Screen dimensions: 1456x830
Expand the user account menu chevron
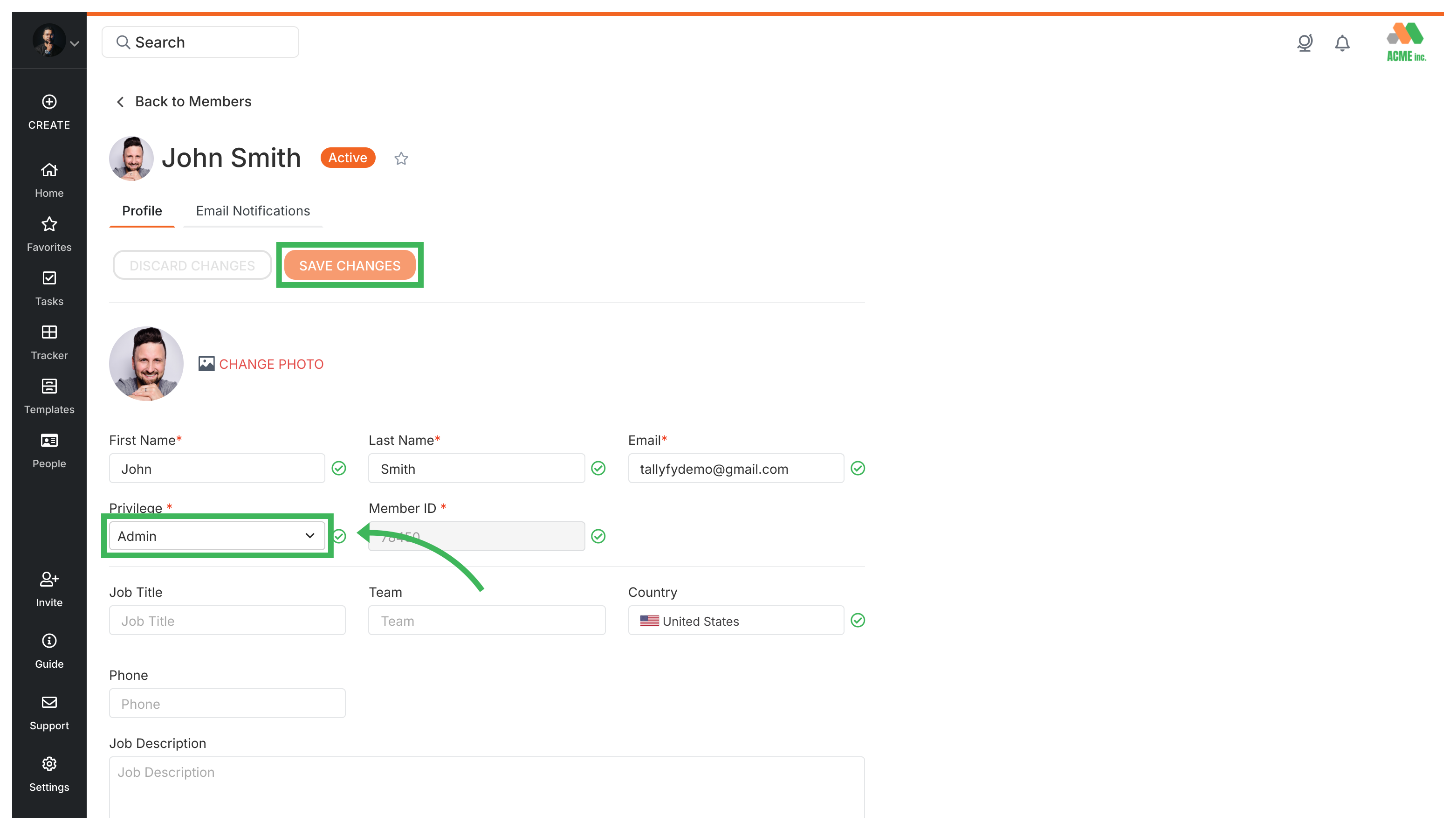(75, 43)
